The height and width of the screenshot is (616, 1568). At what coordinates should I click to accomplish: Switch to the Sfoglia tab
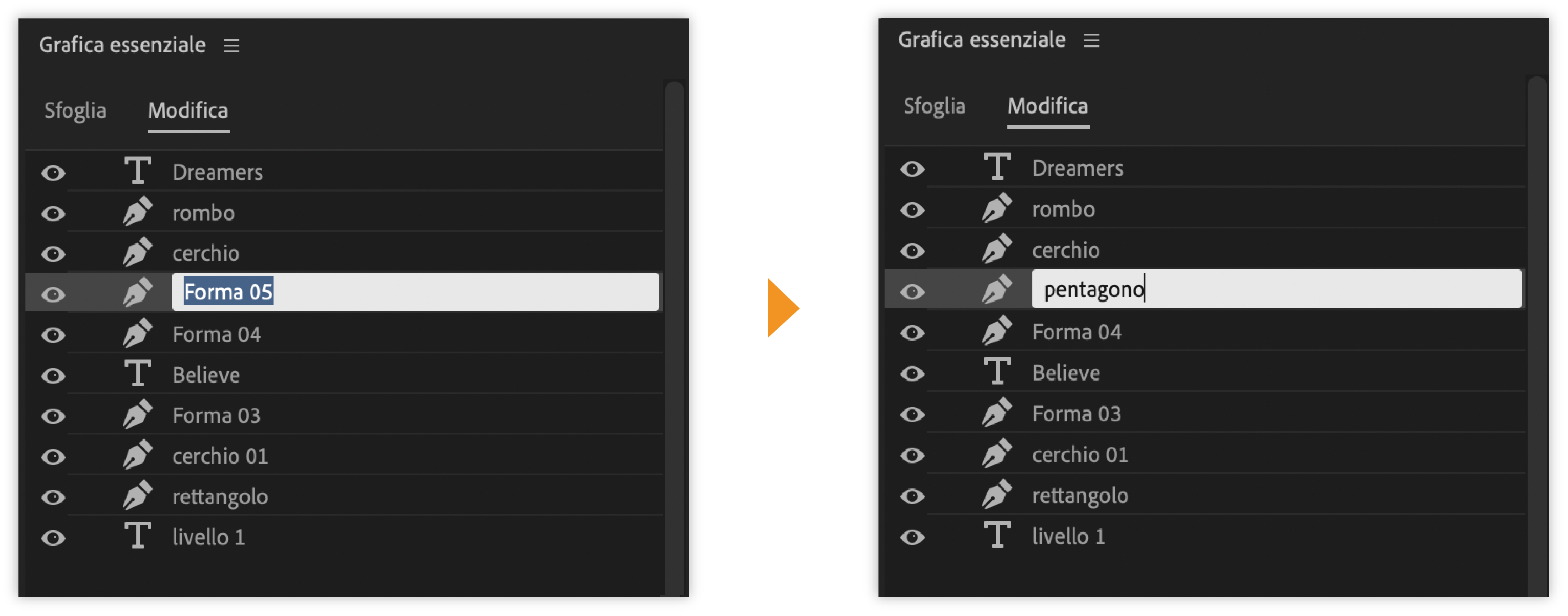click(75, 111)
